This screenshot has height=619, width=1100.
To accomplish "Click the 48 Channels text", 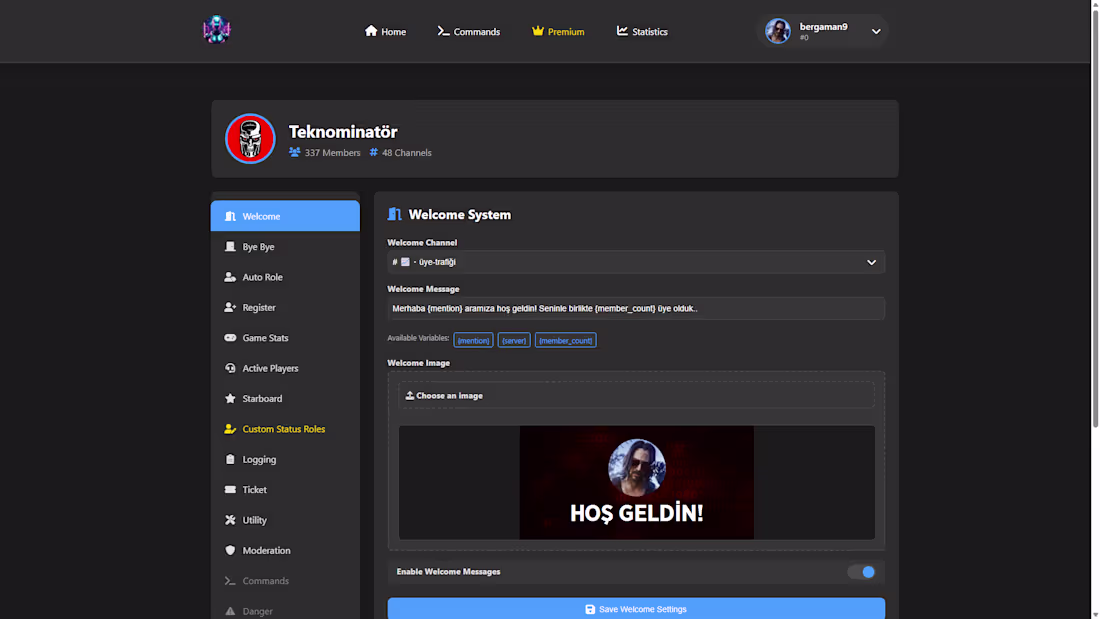I will [x=407, y=152].
